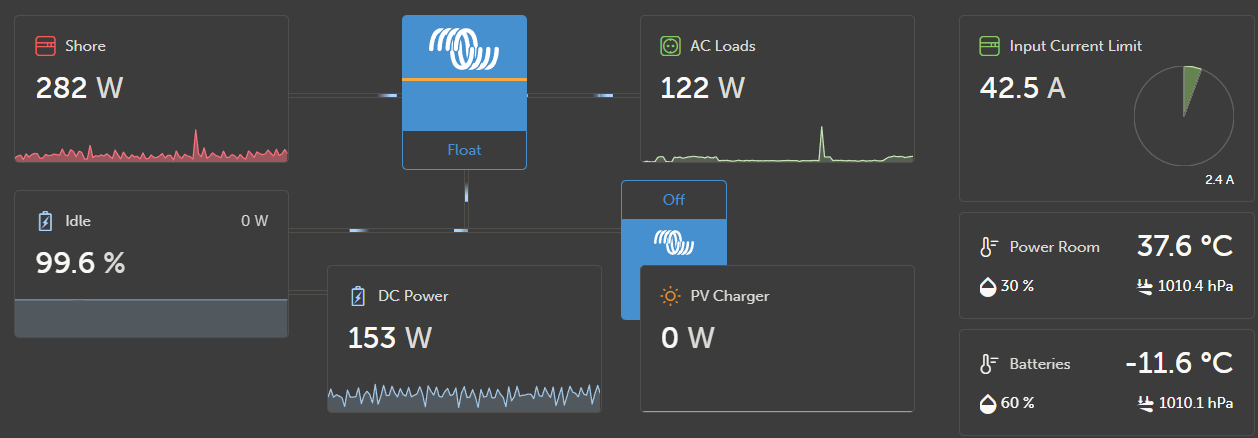
Task: Click the Batteries pressure icon
Action: (1146, 403)
